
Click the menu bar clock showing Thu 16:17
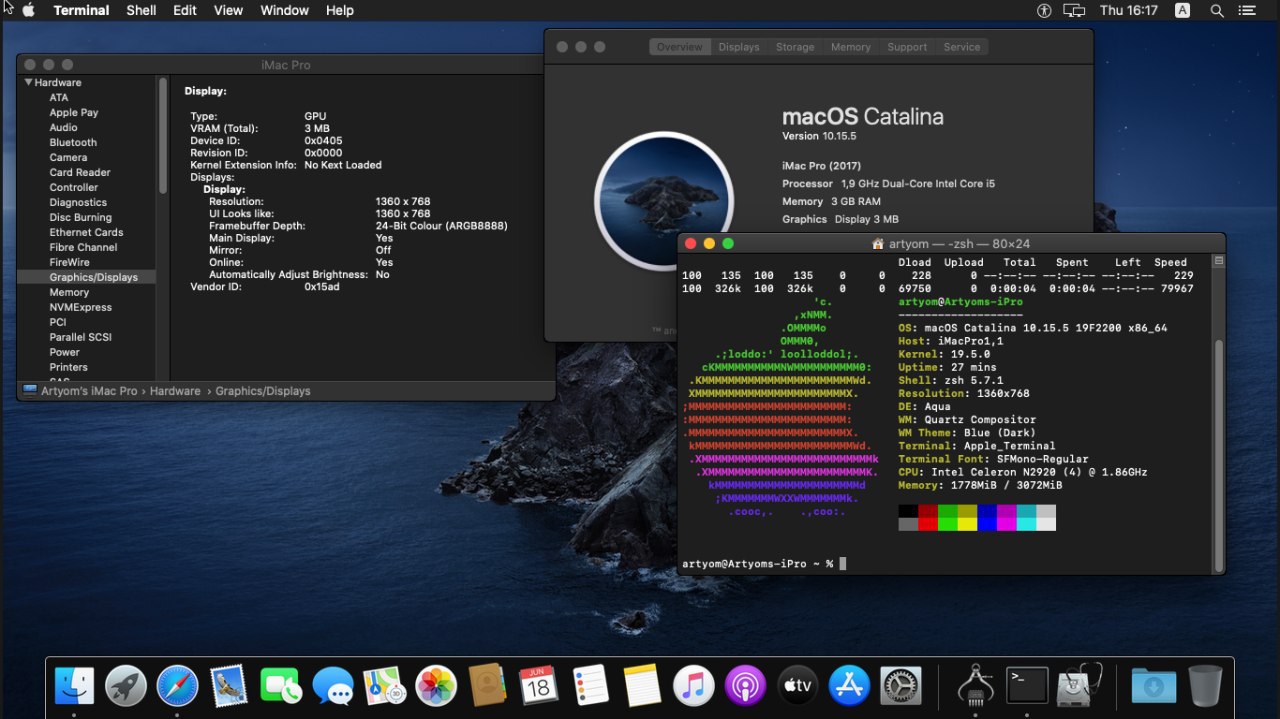[x=1128, y=10]
